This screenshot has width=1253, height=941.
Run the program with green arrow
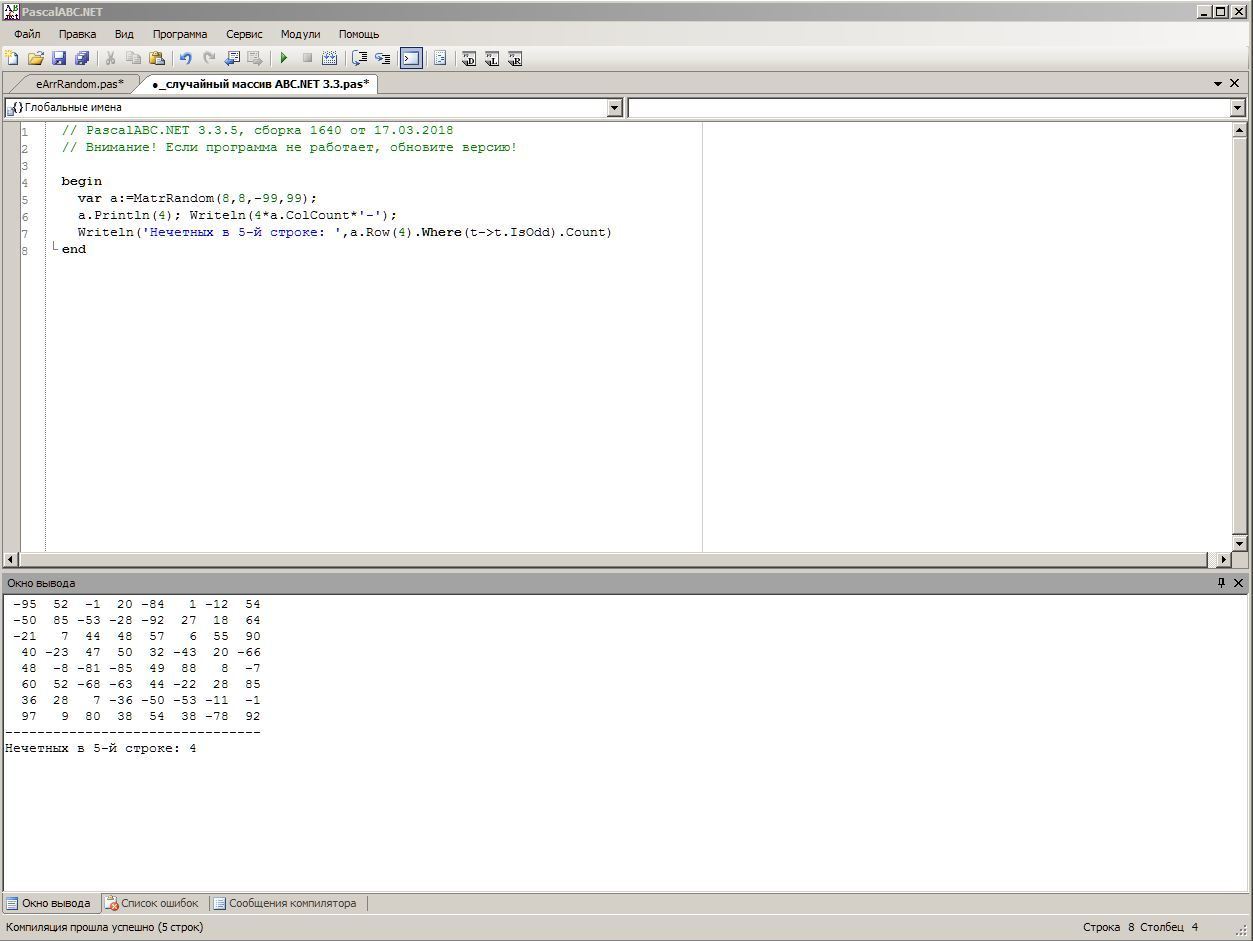coord(284,59)
